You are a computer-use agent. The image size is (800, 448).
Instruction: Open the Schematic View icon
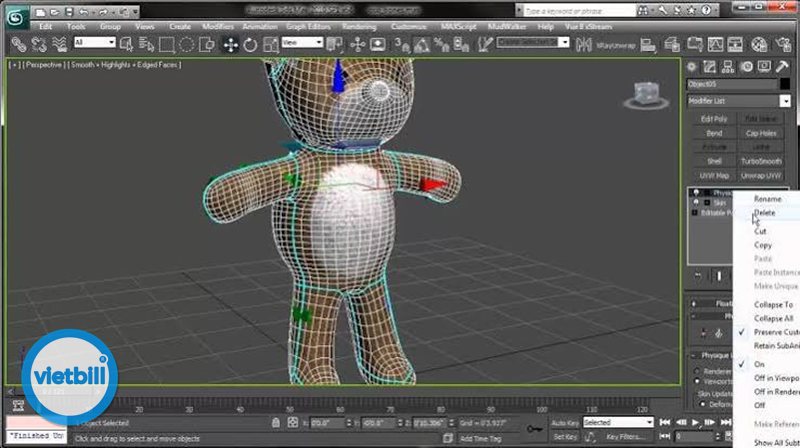point(735,44)
